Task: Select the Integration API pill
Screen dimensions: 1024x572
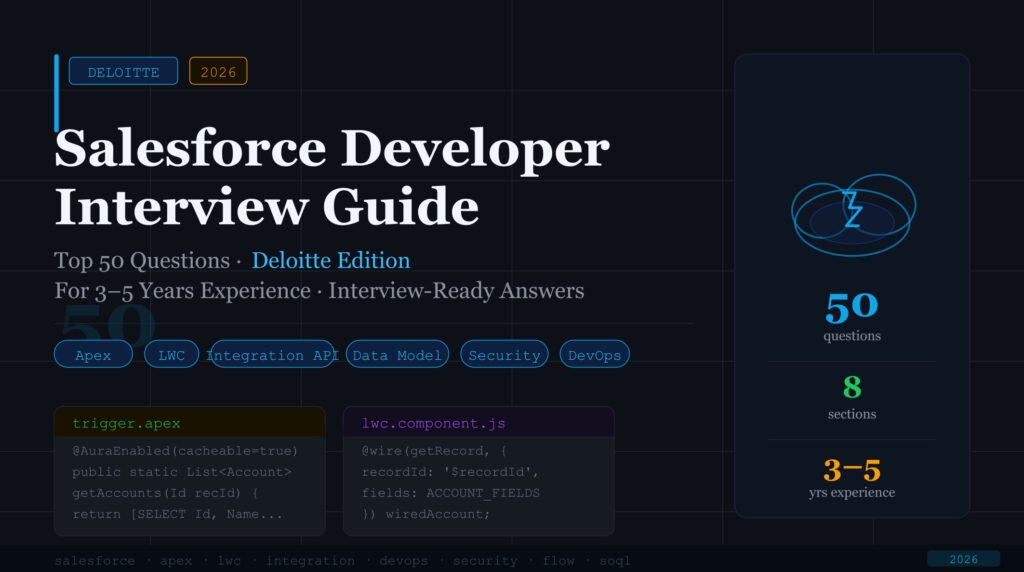Action: point(272,355)
